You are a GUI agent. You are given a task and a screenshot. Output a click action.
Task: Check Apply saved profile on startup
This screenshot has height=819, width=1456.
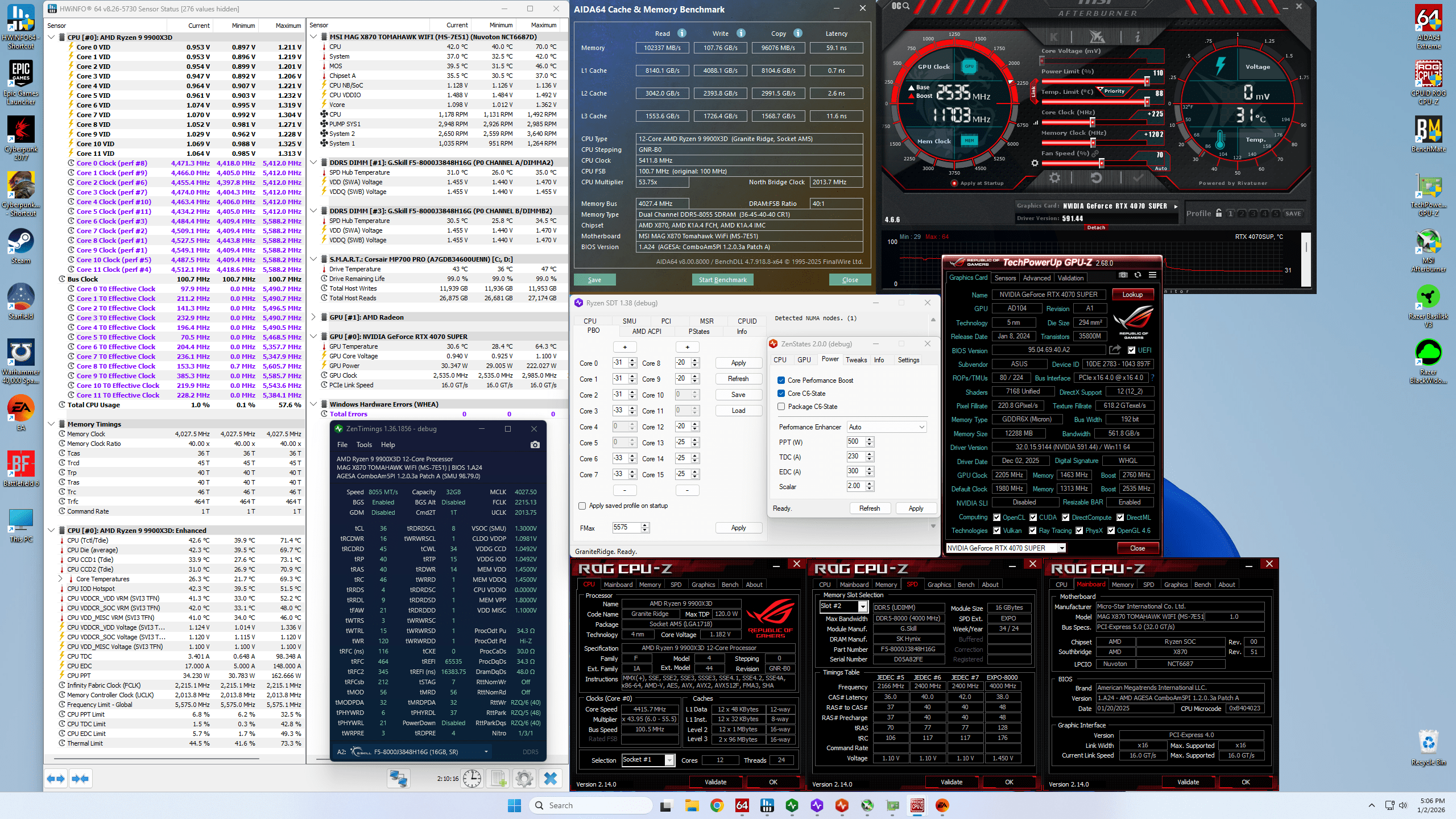coord(582,506)
